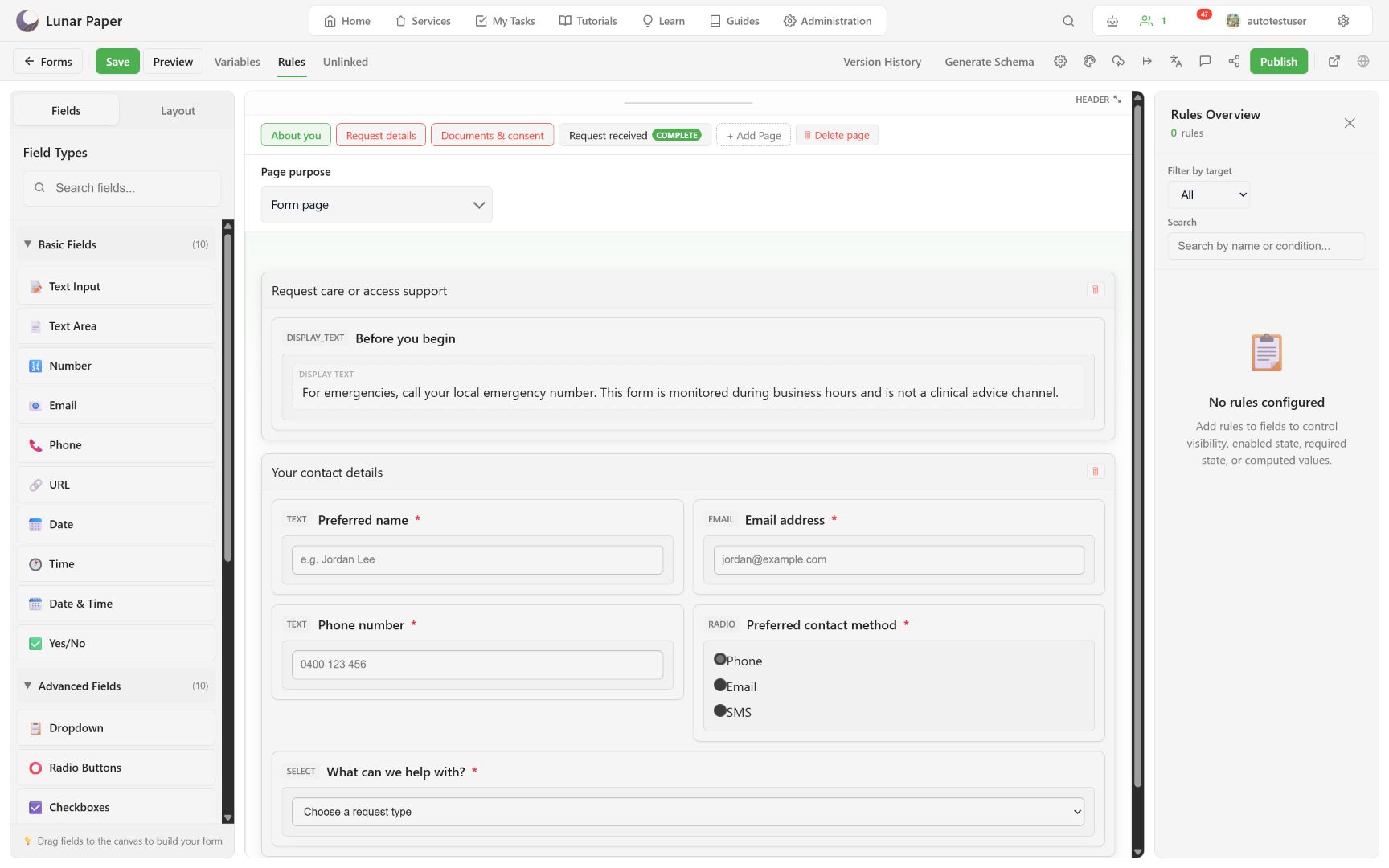Screen dimensions: 1389x868
Task: Open the Page purpose dropdown
Action: 376,205
